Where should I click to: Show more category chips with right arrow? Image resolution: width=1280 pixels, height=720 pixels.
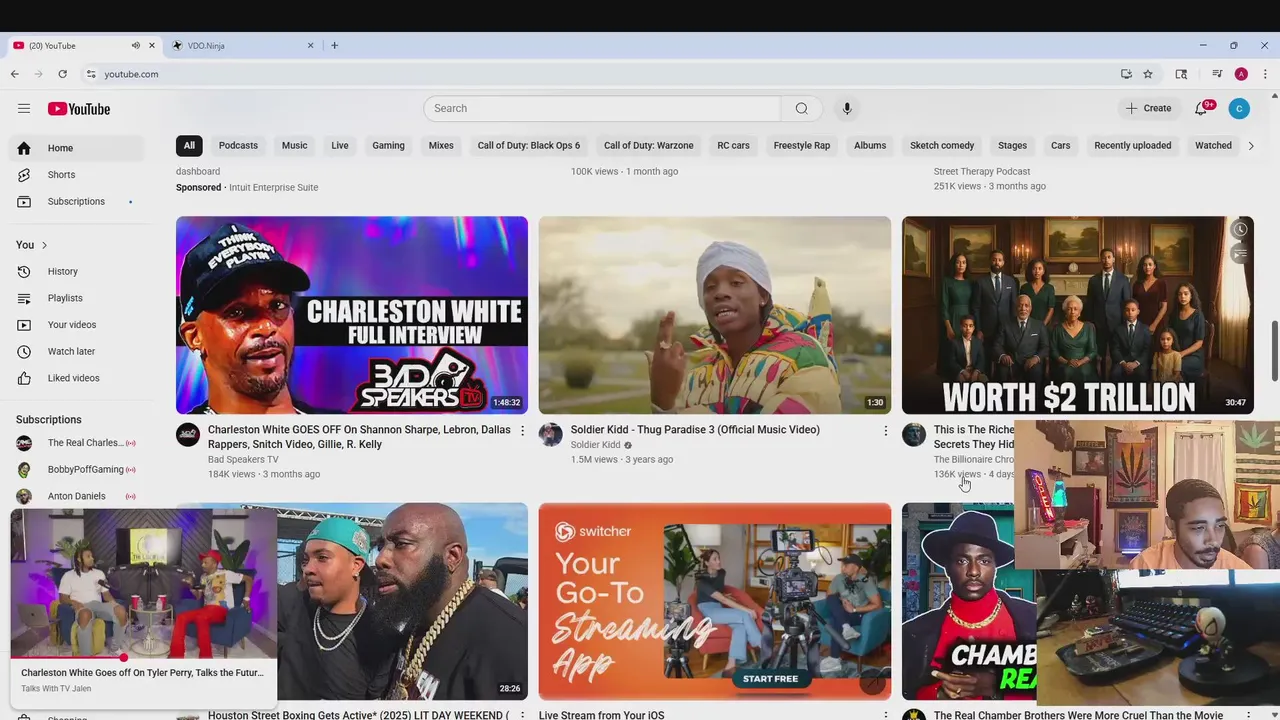(x=1250, y=146)
